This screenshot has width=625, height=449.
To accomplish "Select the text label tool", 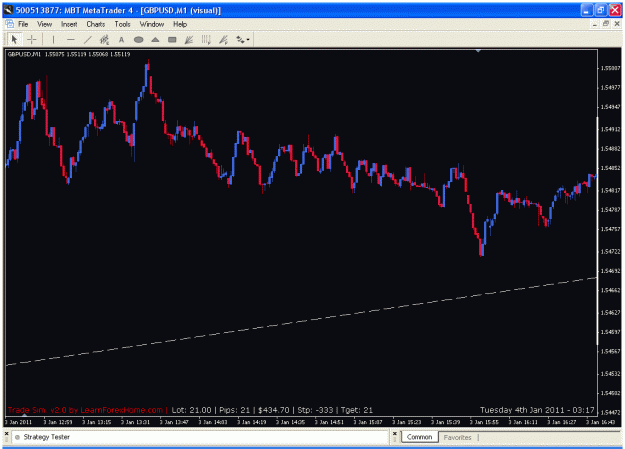I will pos(121,39).
